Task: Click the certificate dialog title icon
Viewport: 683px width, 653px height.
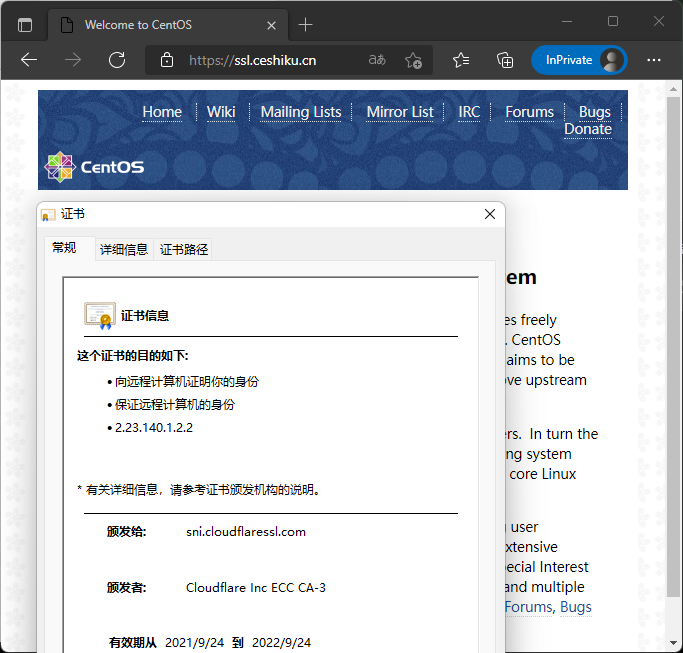Action: pos(48,214)
